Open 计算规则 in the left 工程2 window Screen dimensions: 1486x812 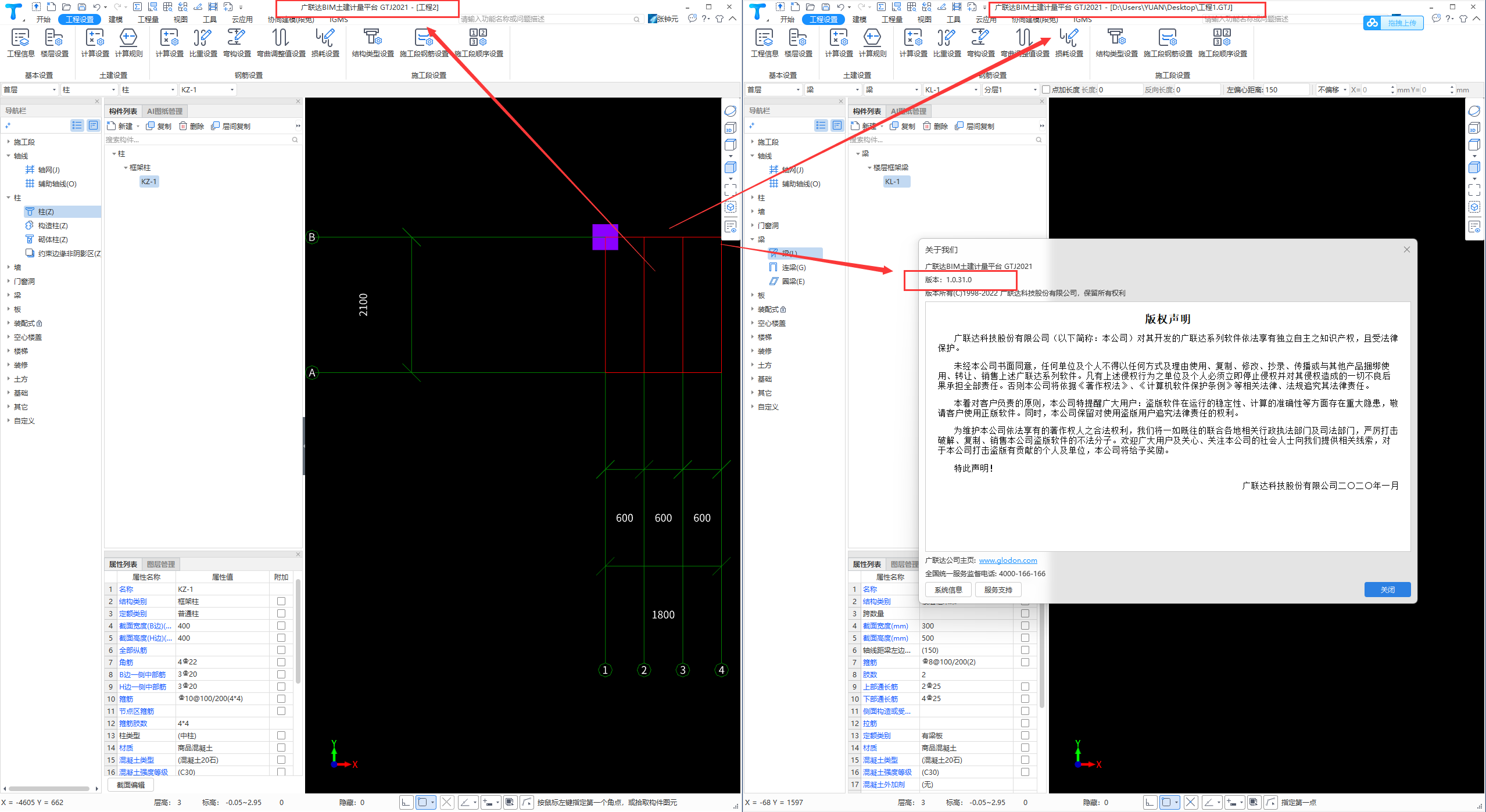pos(128,43)
